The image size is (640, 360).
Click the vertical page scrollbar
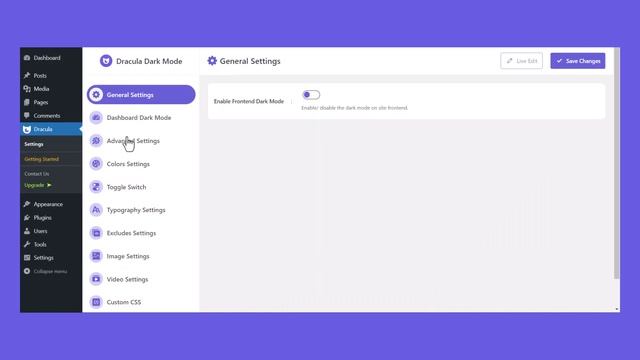click(x=617, y=164)
